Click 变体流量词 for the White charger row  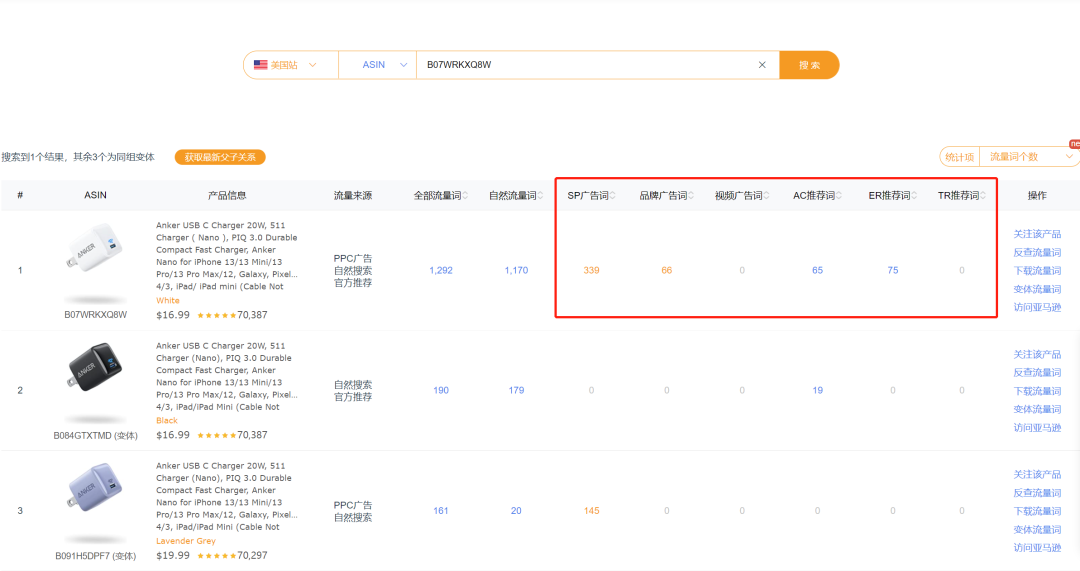1037,289
